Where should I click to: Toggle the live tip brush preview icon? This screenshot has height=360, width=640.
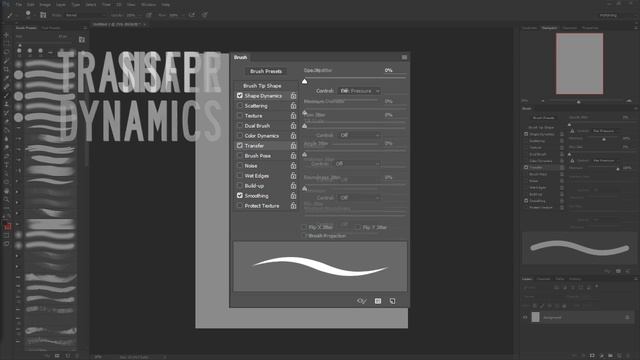click(x=362, y=301)
